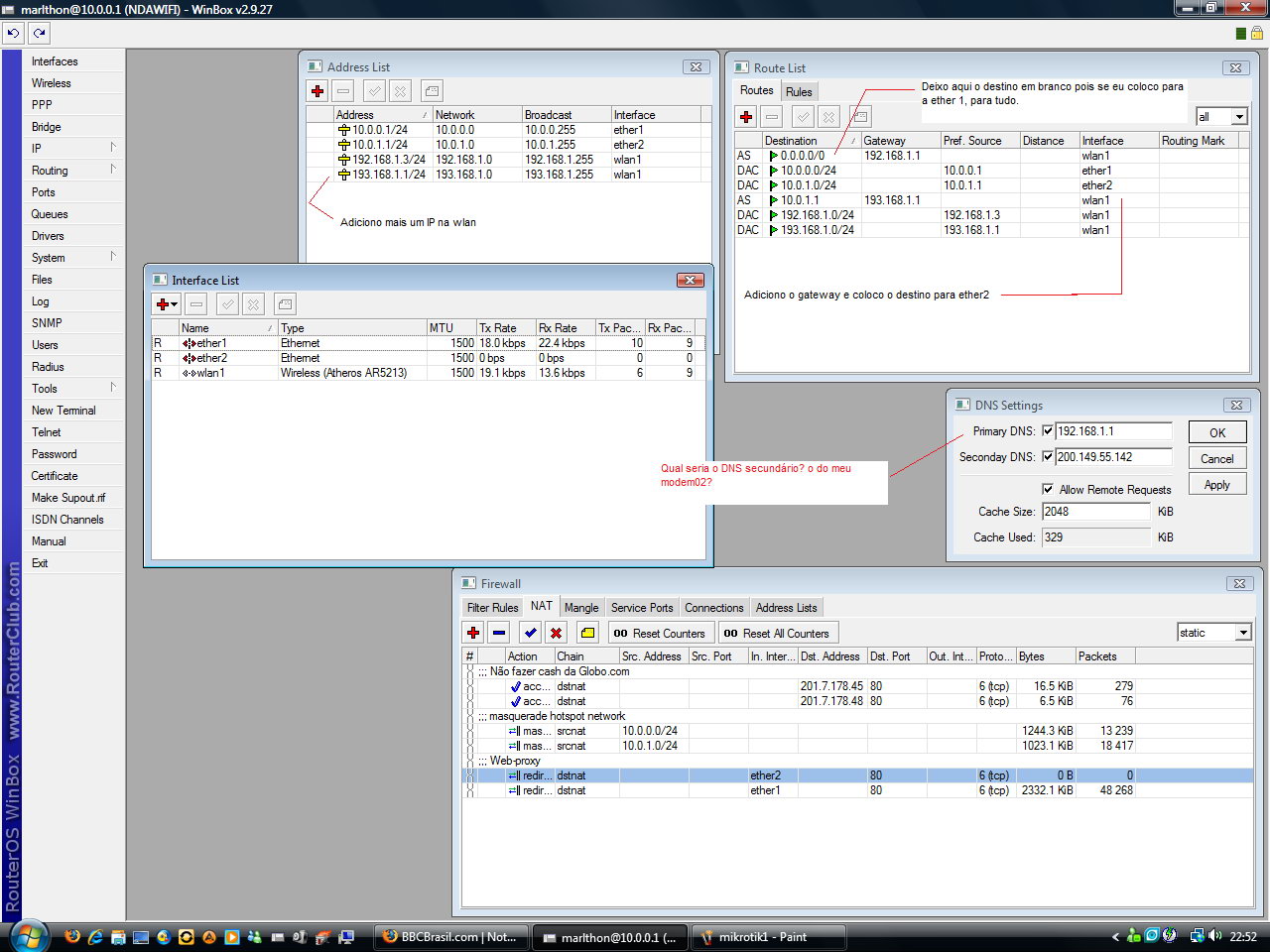Click the undo arrow in WinBox toolbar
The image size is (1270, 952).
pyautogui.click(x=13, y=33)
